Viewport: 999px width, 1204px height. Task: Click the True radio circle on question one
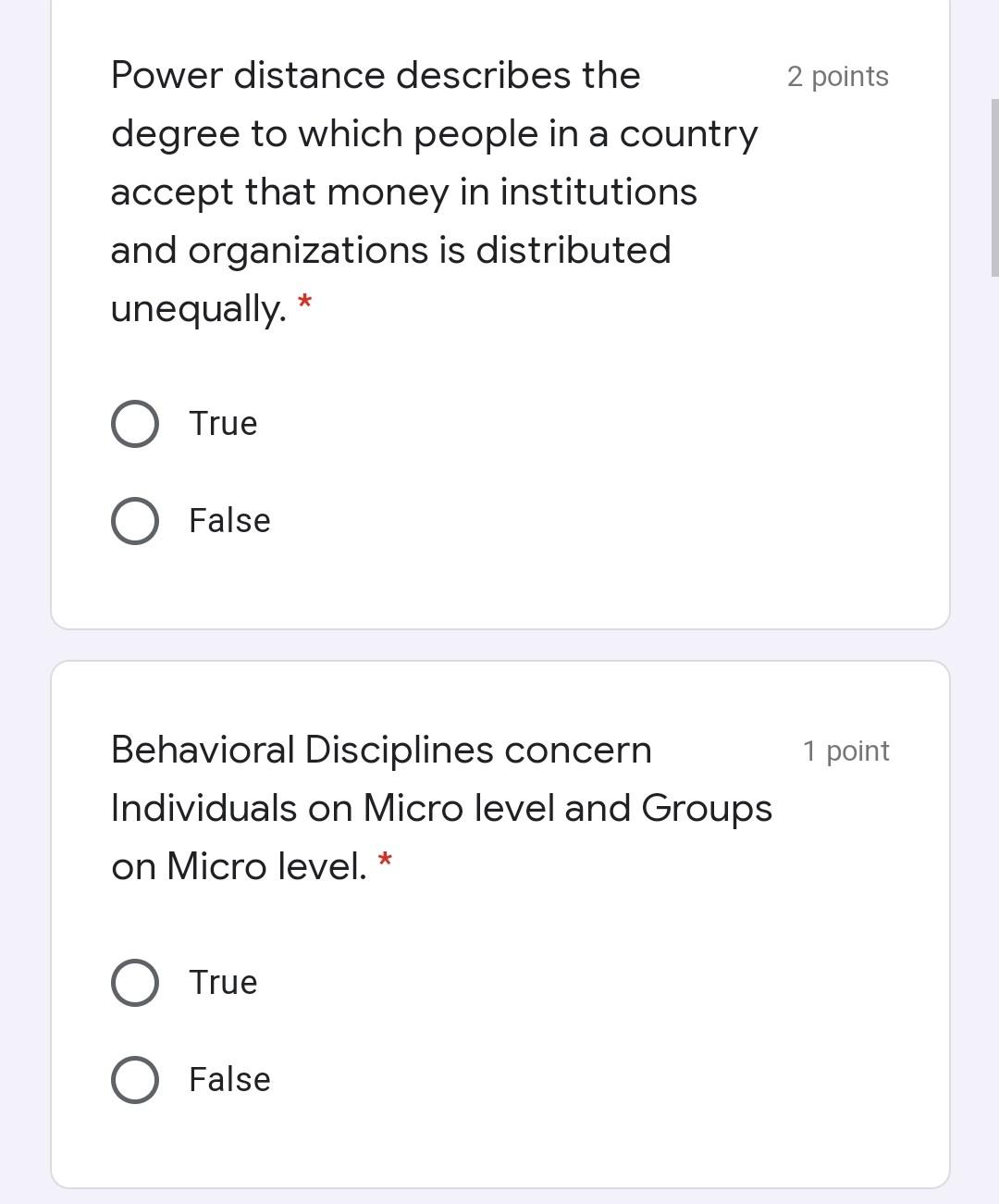pos(134,424)
